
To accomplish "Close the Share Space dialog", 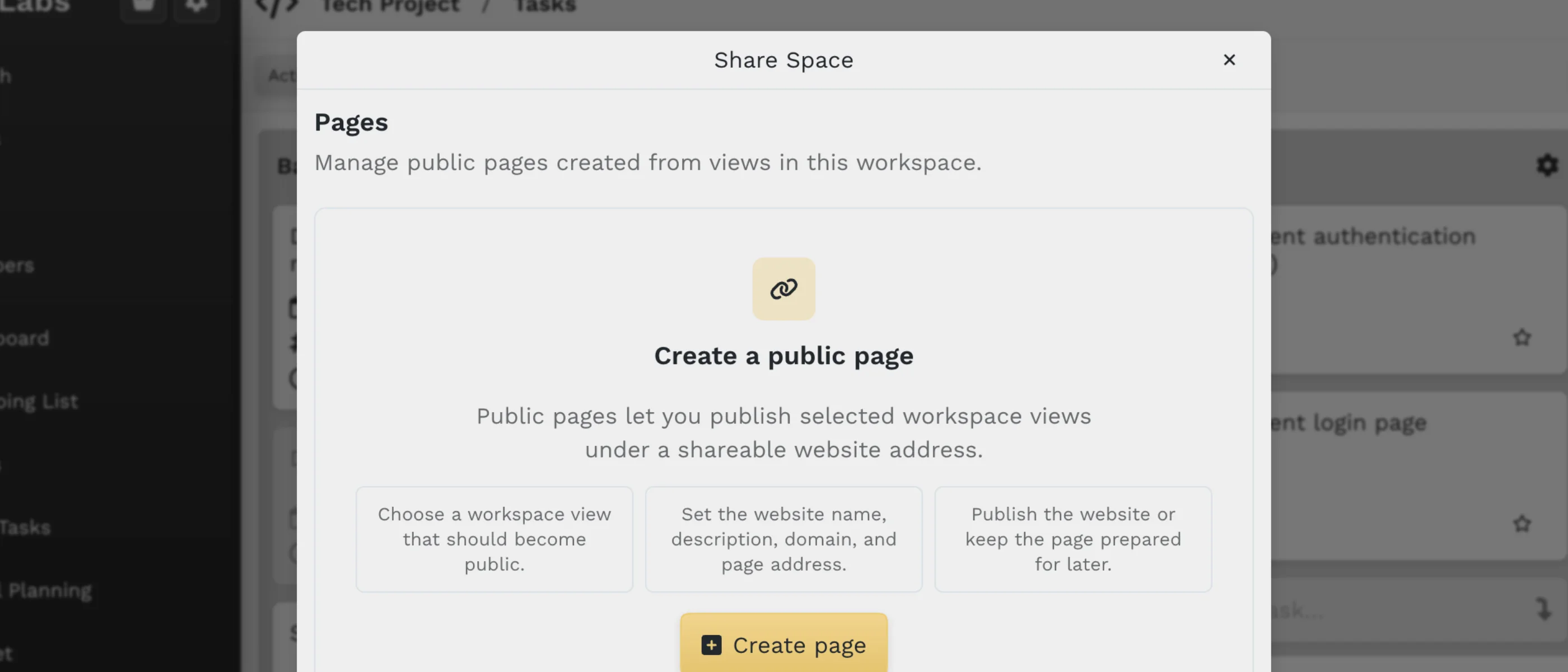I will pos(1229,60).
